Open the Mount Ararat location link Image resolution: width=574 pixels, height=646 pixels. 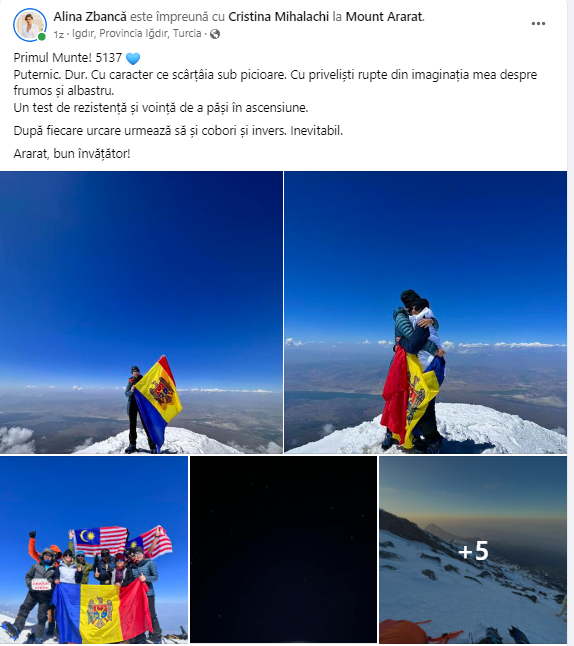[384, 17]
